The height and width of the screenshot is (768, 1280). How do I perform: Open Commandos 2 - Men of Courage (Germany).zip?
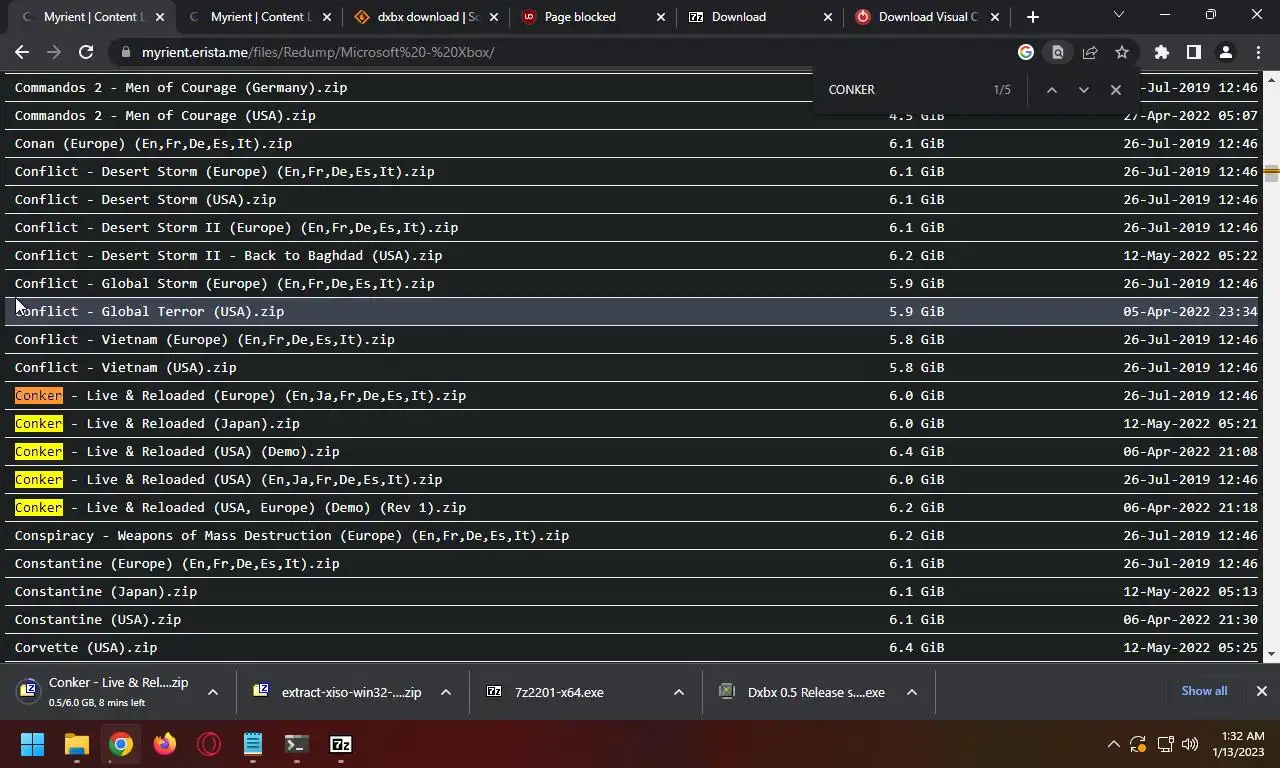(181, 87)
